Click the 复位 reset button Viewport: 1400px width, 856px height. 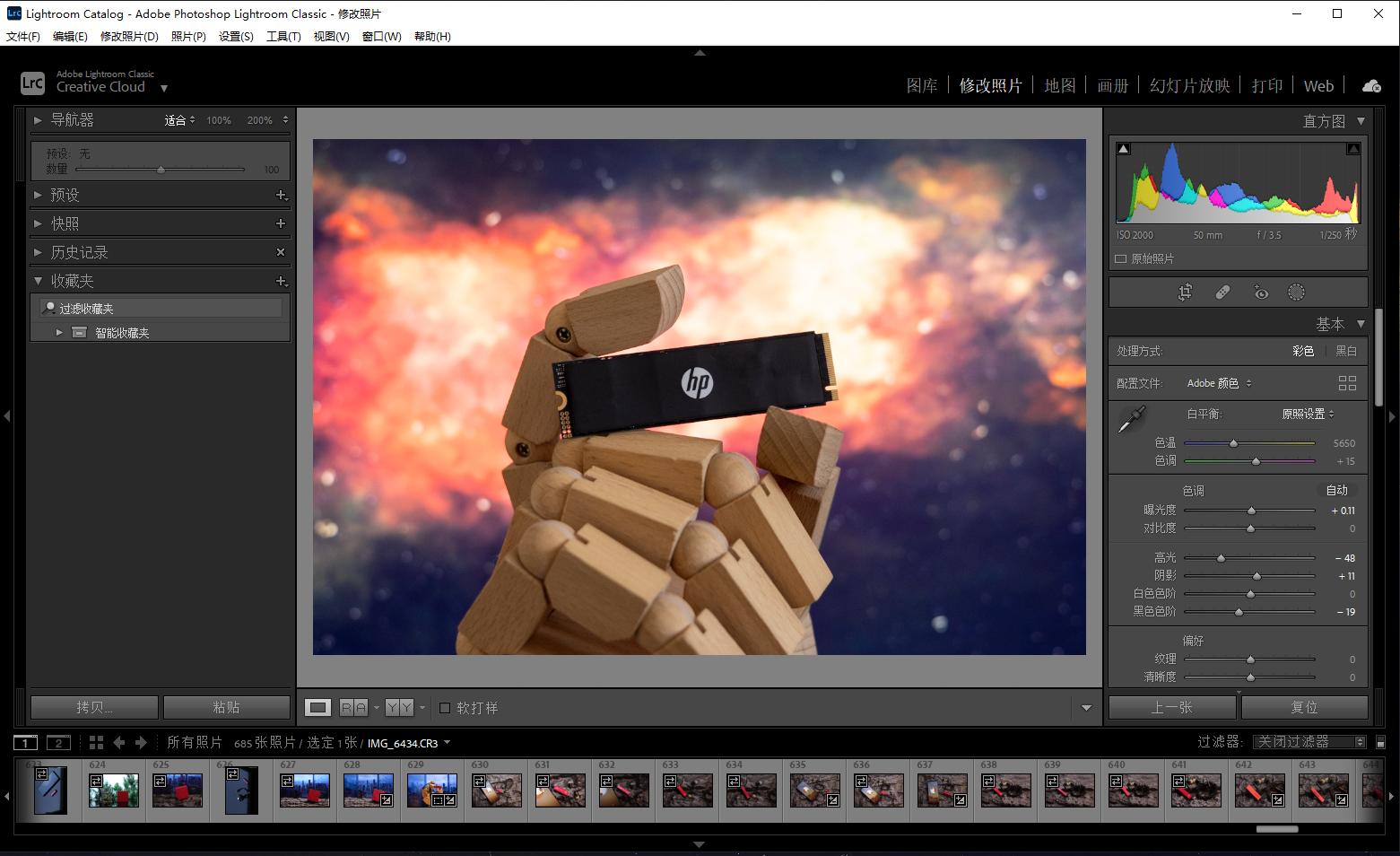tap(1305, 707)
